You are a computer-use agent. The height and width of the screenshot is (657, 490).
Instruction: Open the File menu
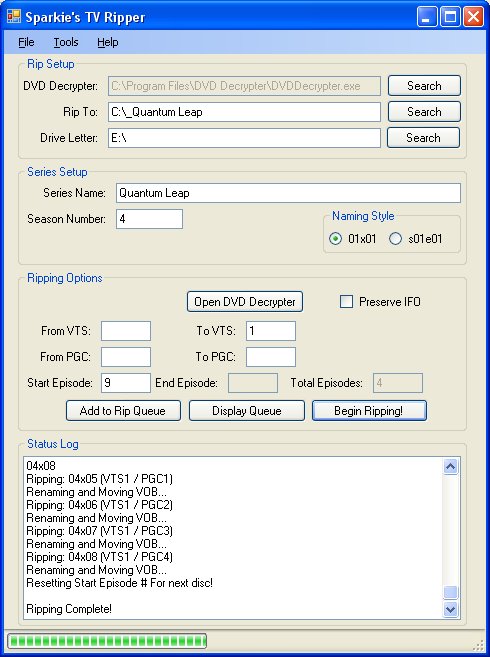(26, 42)
